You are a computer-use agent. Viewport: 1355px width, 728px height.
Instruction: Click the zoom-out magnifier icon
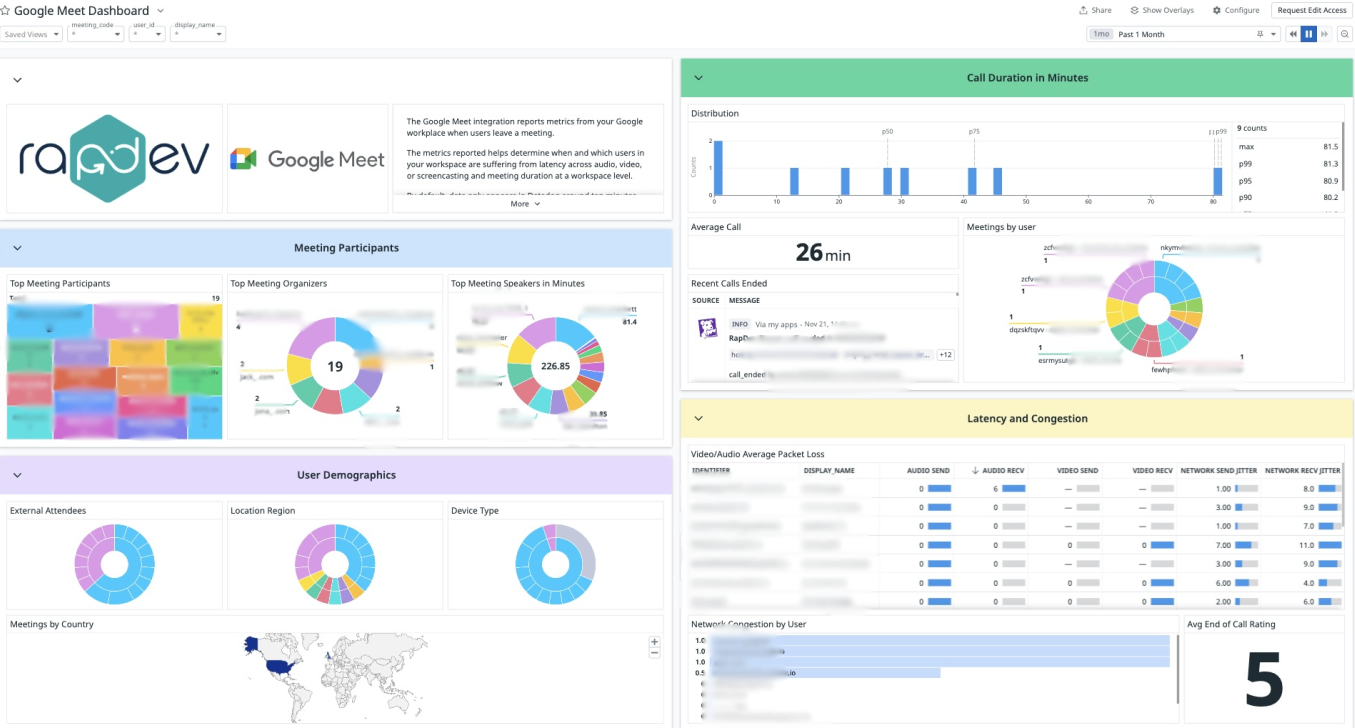tap(1345, 34)
